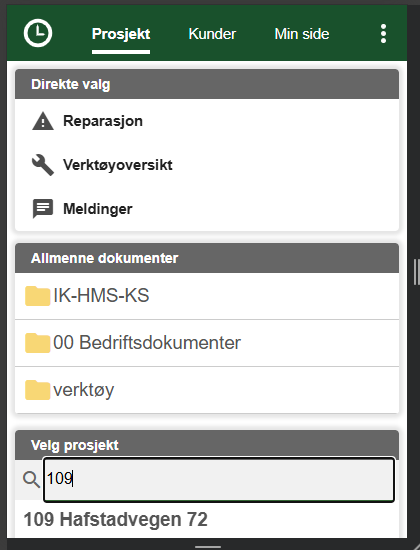Viewport: 420px width, 550px height.
Task: Open the three-dot overflow menu
Action: [384, 34]
